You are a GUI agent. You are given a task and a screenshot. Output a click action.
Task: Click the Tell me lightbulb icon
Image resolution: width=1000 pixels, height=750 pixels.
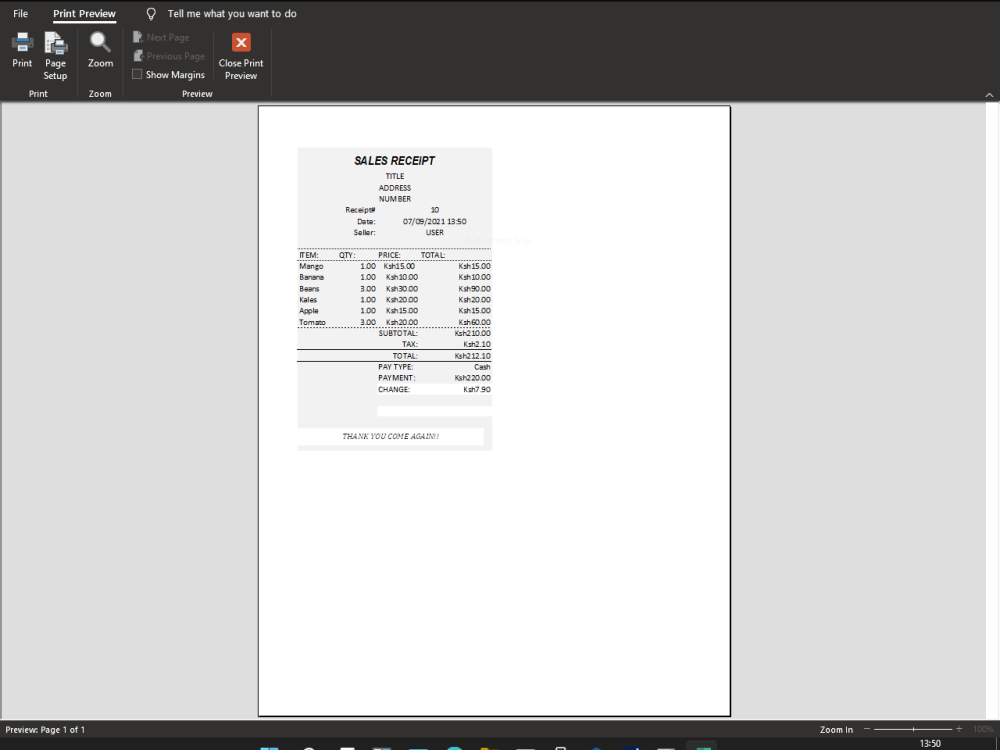pyautogui.click(x=150, y=14)
